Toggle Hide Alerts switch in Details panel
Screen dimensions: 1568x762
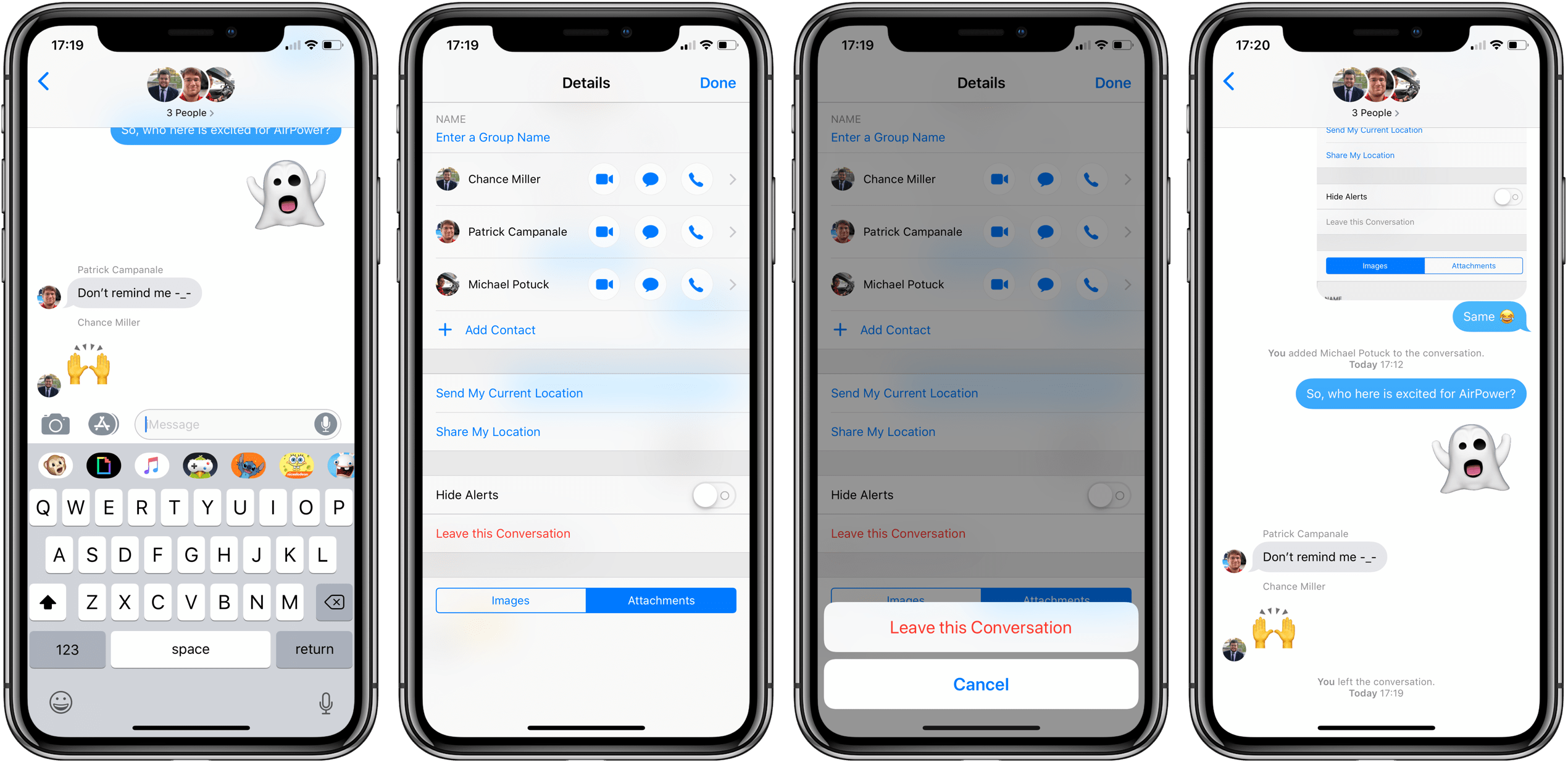[720, 493]
